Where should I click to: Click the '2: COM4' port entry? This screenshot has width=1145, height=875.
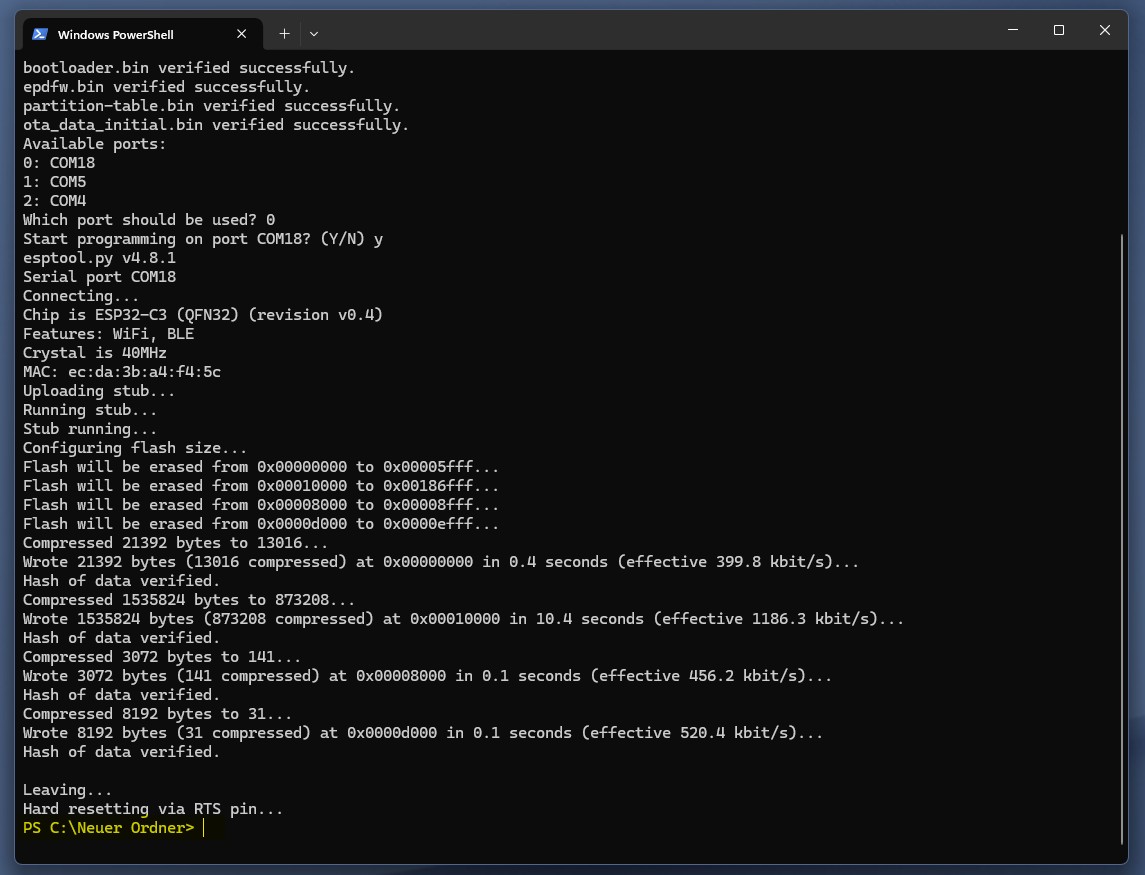coord(55,201)
